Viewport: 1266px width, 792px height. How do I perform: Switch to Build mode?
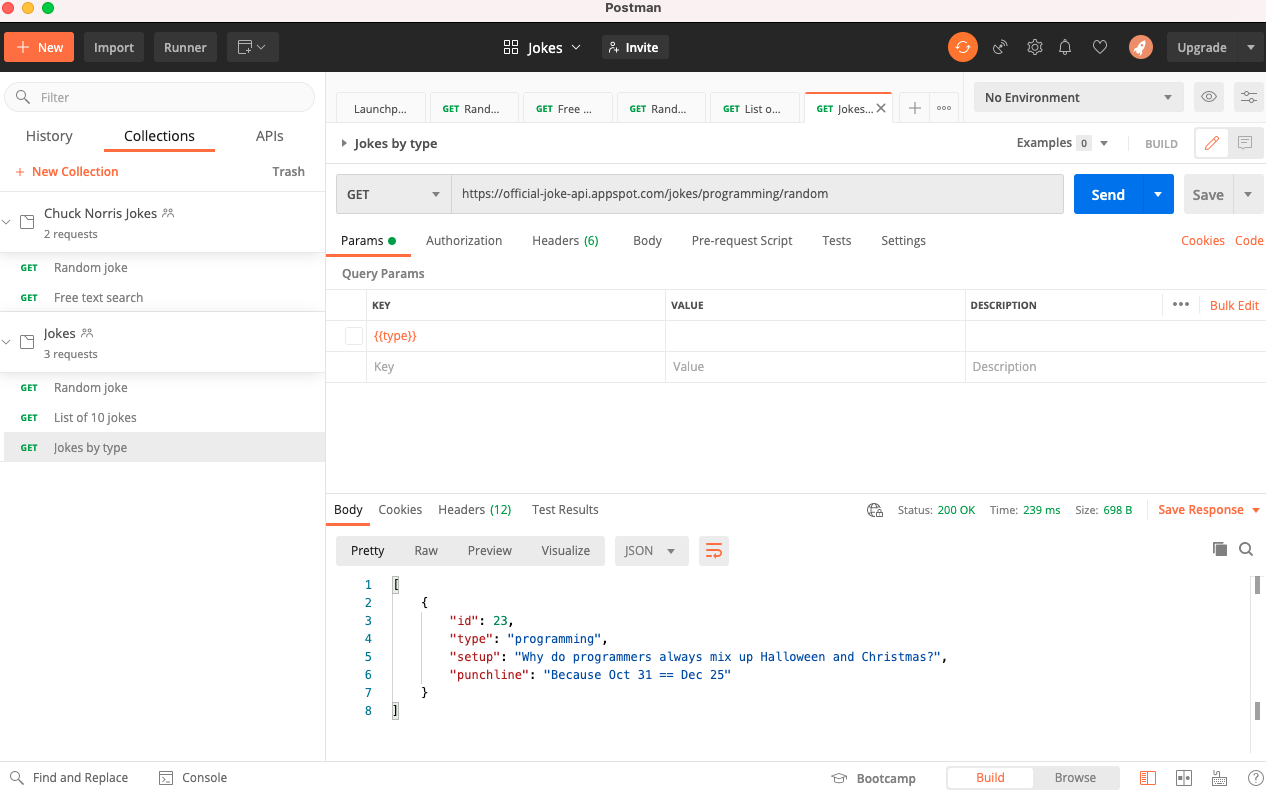click(990, 778)
